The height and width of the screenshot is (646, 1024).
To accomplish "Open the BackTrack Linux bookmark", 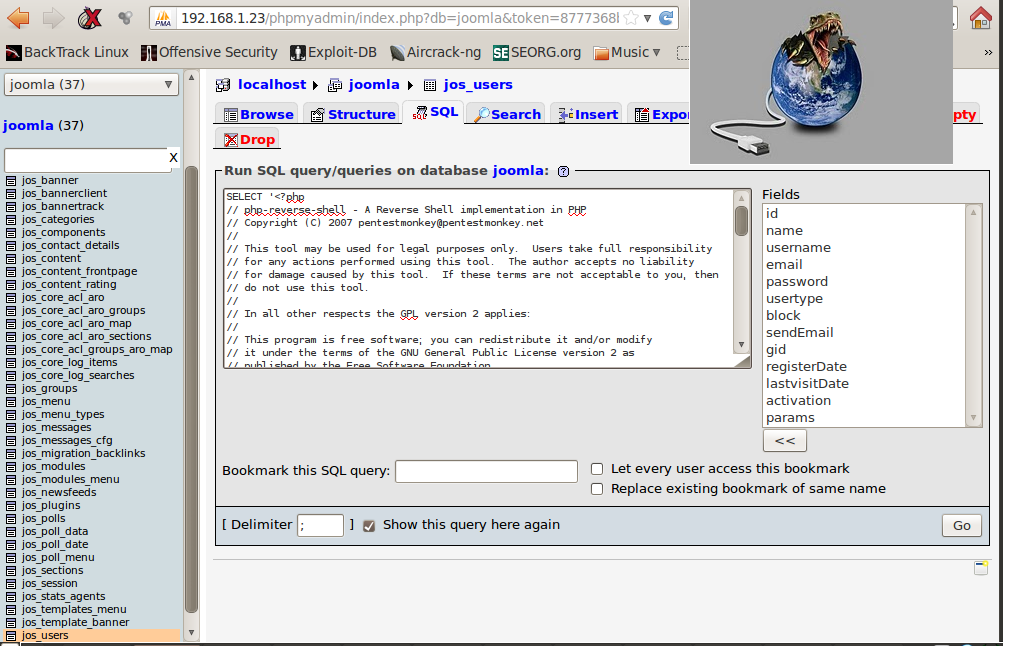I will 67,52.
